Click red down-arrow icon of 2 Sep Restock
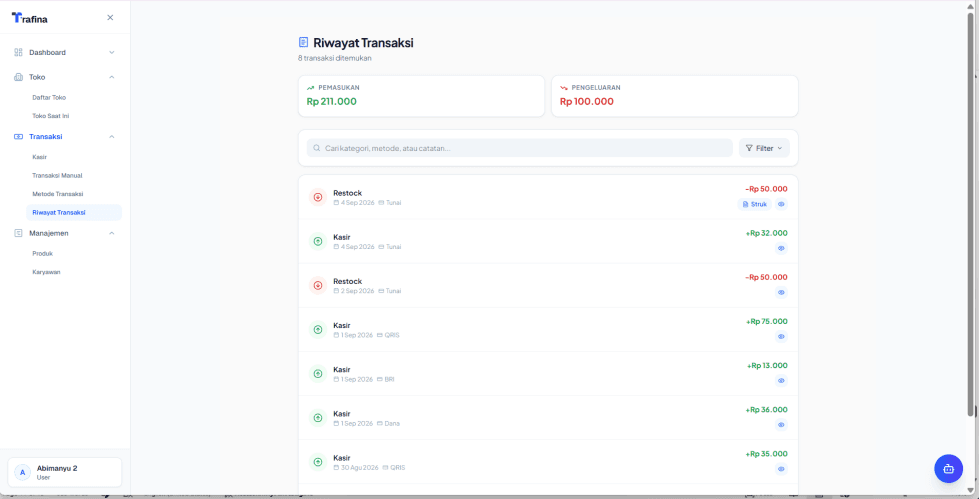 (x=318, y=285)
